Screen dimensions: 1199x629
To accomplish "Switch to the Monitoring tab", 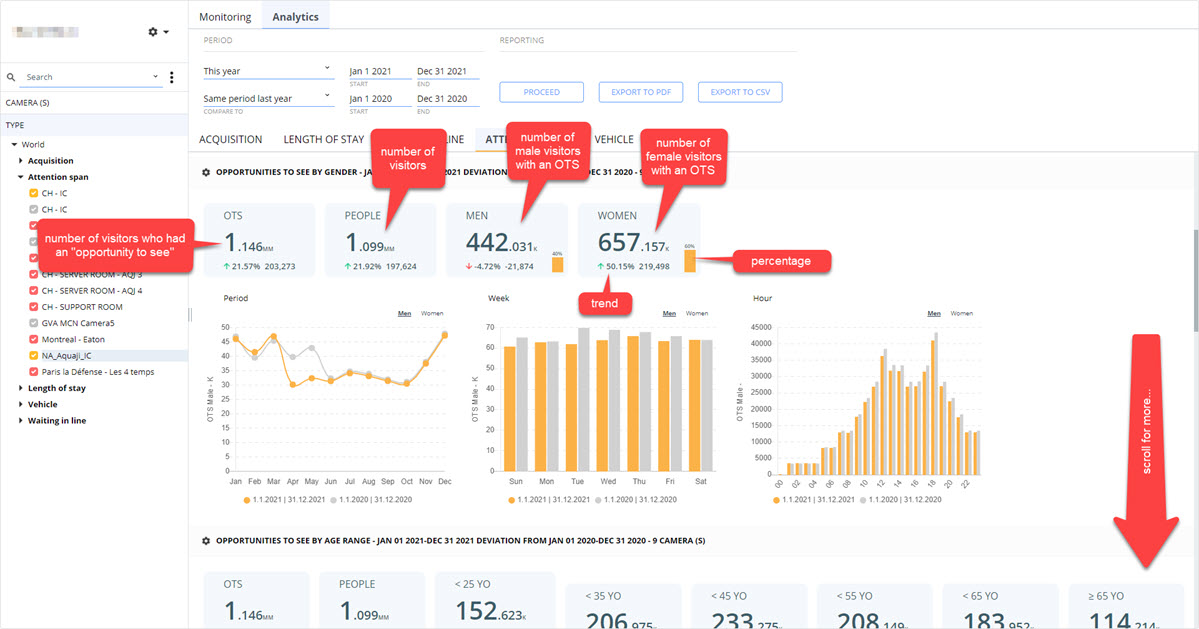I will (225, 17).
